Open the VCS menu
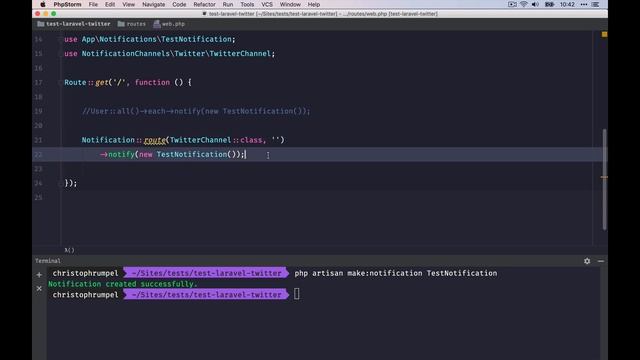Image resolution: width=640 pixels, height=360 pixels. coord(267,4)
